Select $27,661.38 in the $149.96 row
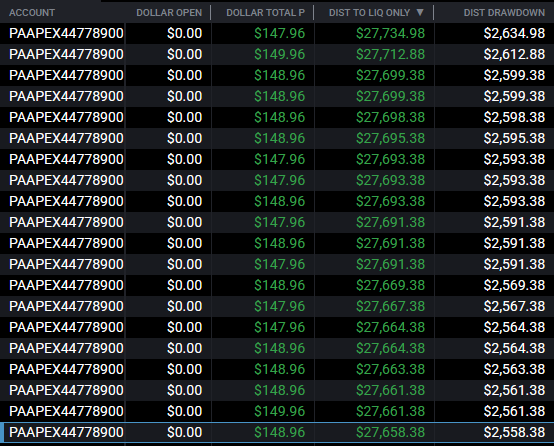Screen dimensions: 554x446 coord(390,411)
